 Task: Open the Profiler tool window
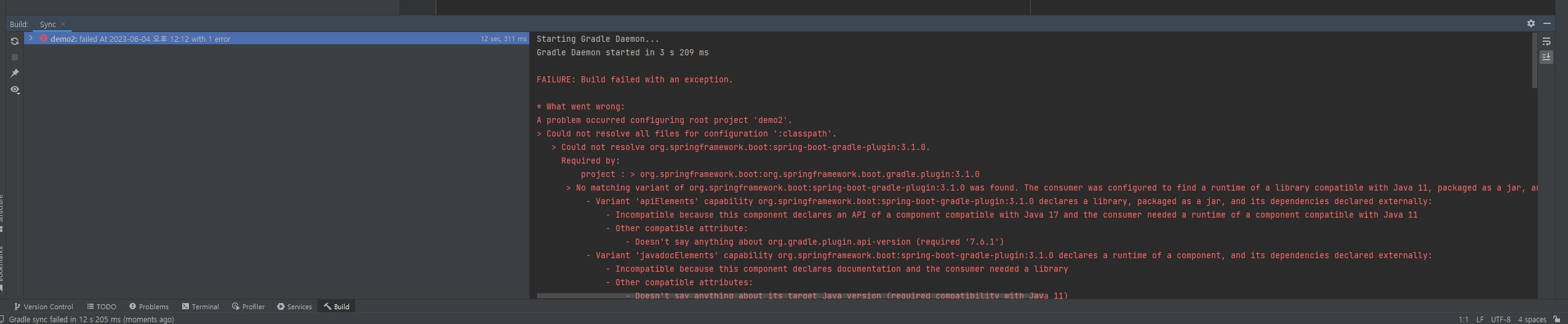[x=249, y=307]
